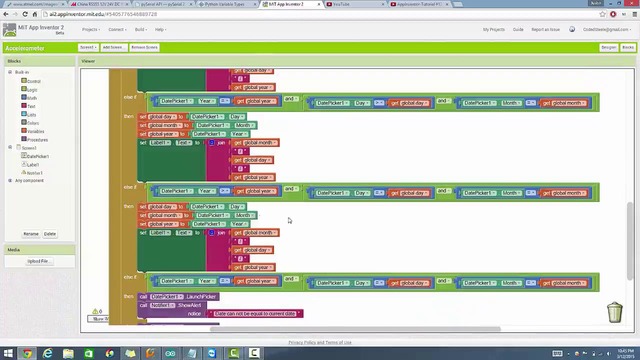Click the MIT App Inventor logo

9,30
